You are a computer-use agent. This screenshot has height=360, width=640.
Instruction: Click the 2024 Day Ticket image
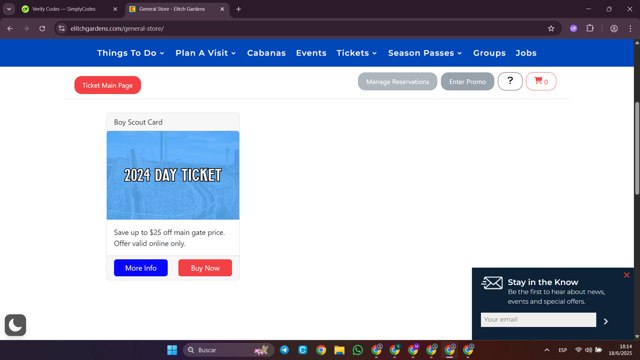(173, 175)
